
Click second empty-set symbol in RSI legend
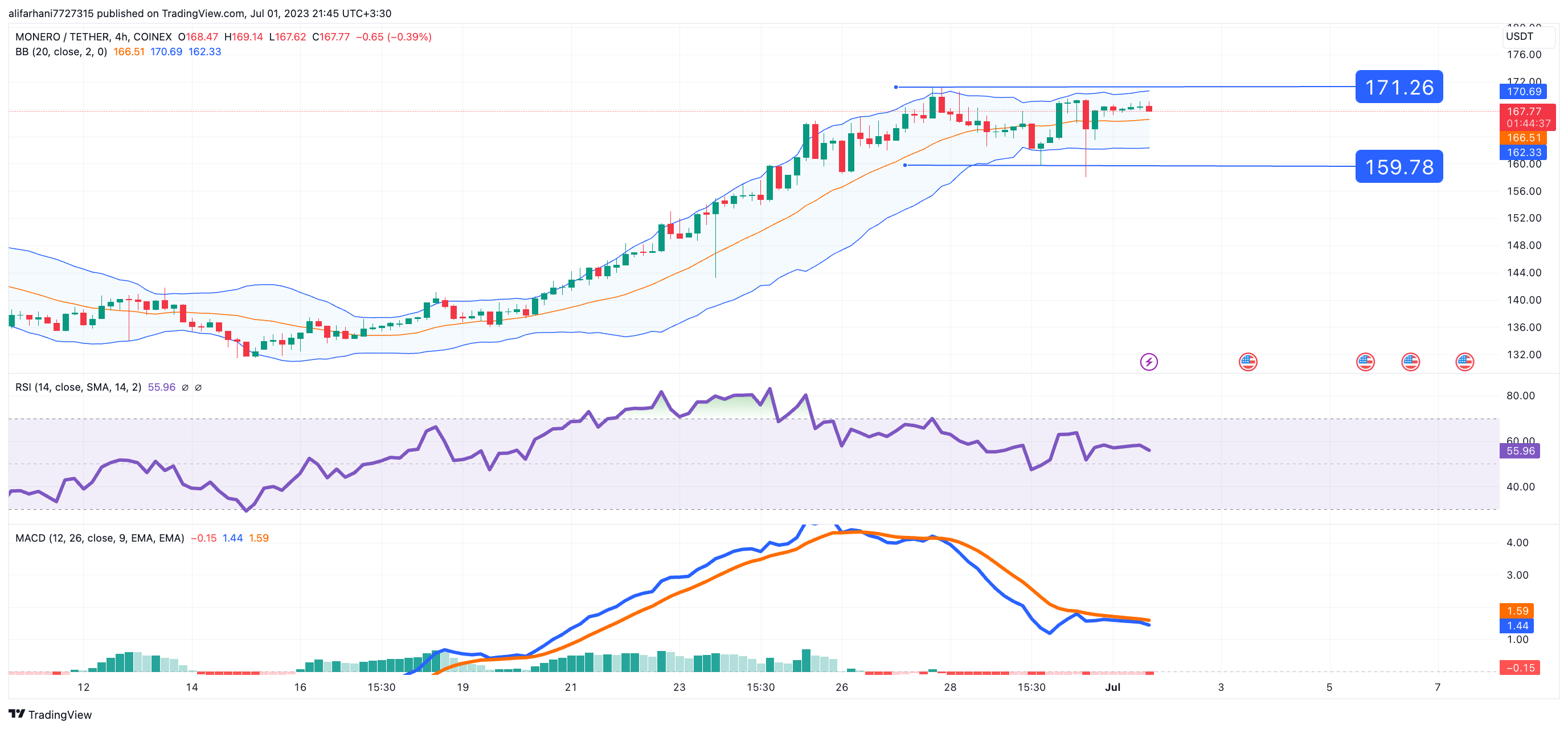click(198, 388)
